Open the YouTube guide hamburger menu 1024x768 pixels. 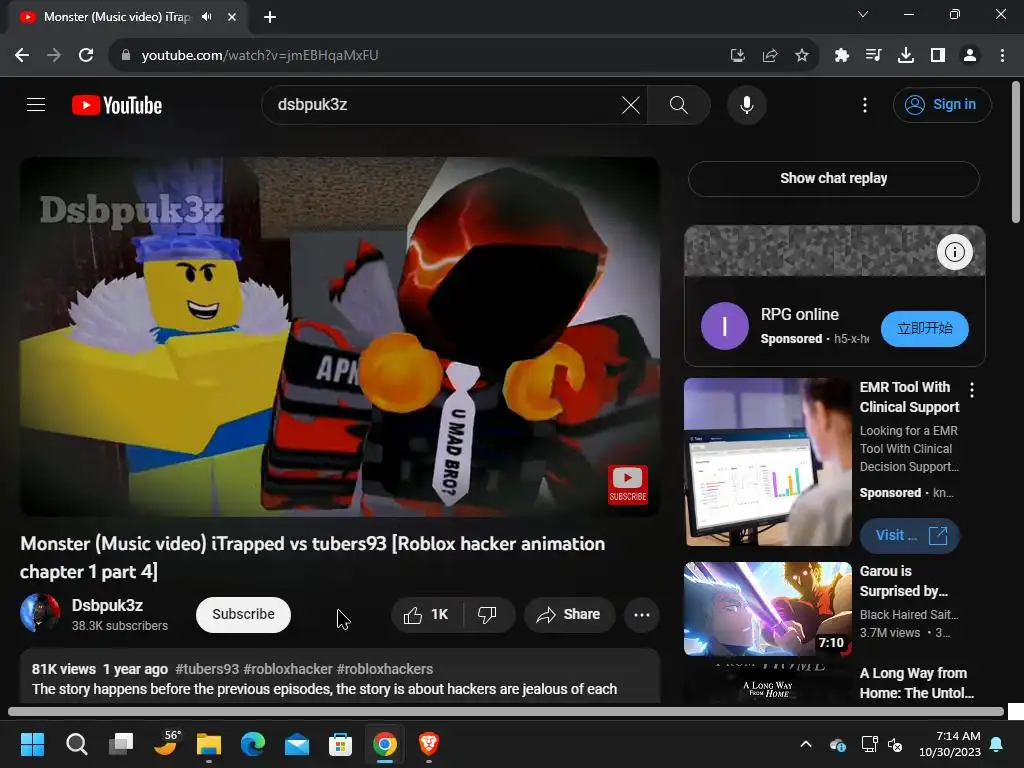pyautogui.click(x=36, y=104)
